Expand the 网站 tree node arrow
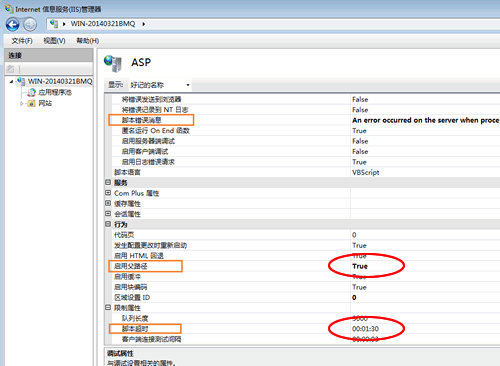The height and width of the screenshot is (366, 500). pyautogui.click(x=21, y=104)
